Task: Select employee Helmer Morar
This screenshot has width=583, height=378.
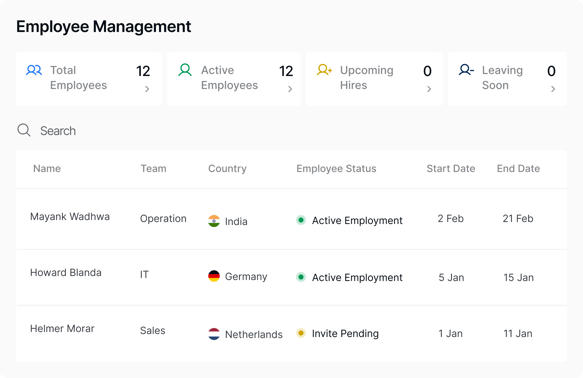Action: [x=62, y=329]
